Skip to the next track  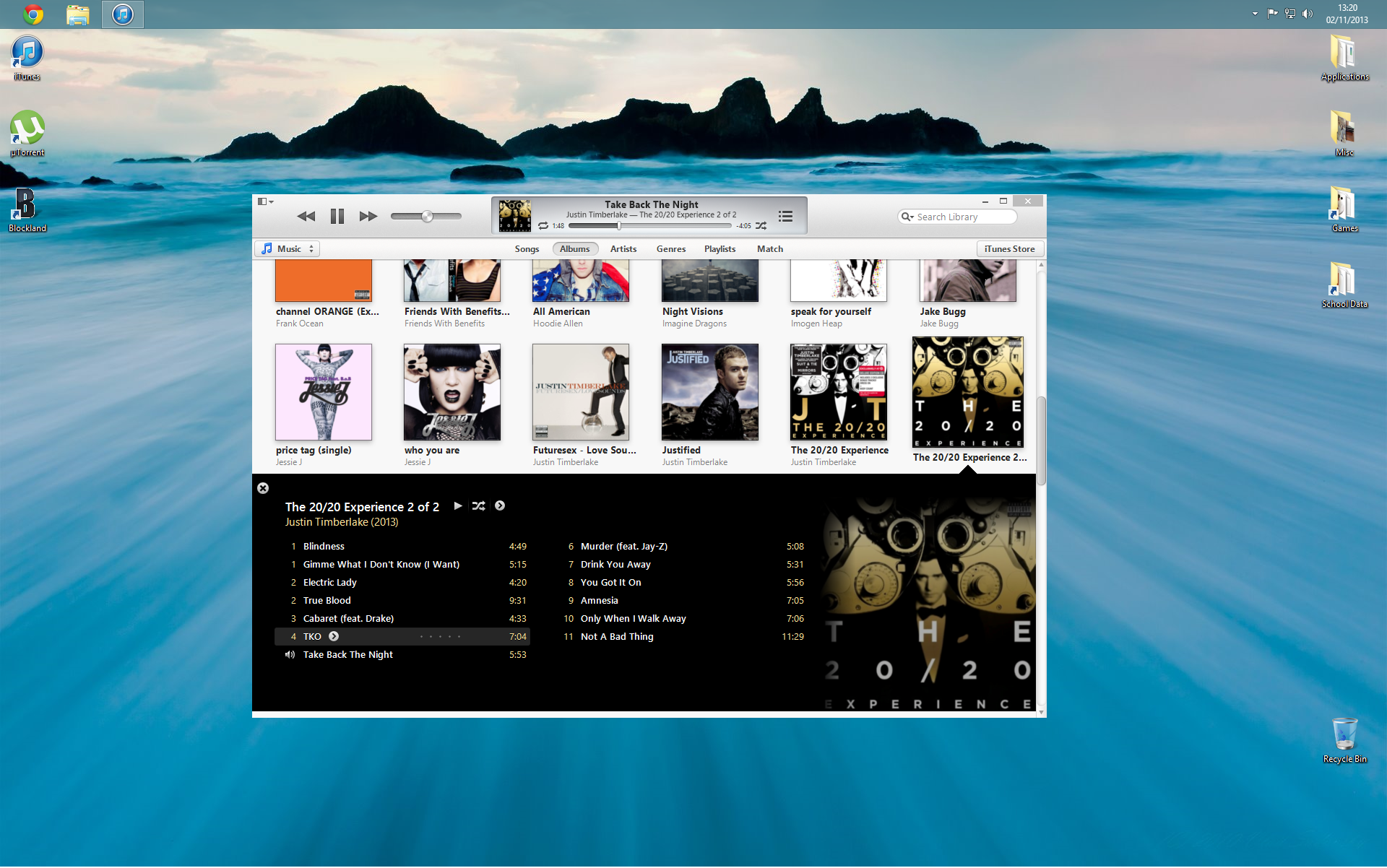(x=368, y=216)
